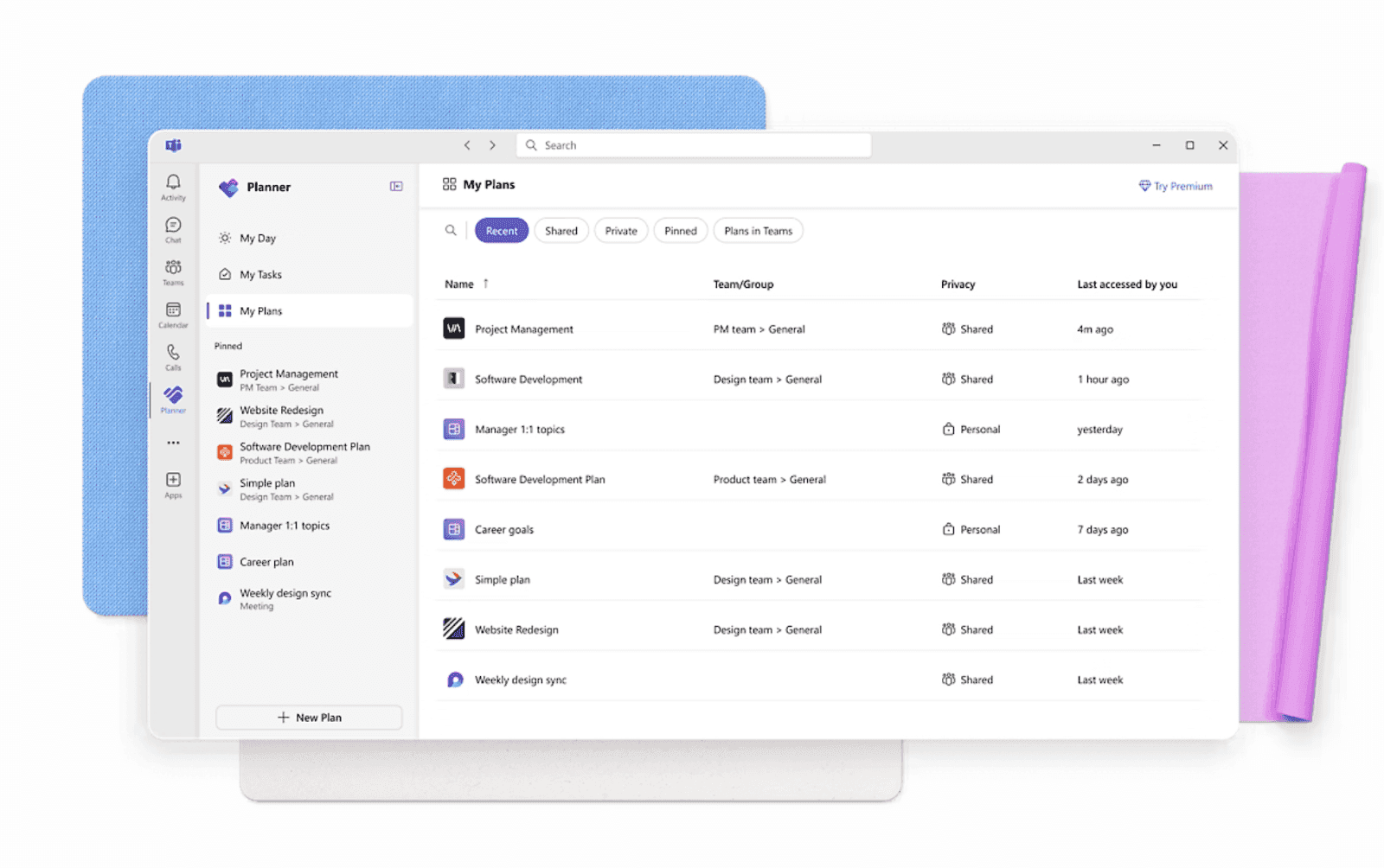Click the Software Development plan icon in table

coord(454,379)
